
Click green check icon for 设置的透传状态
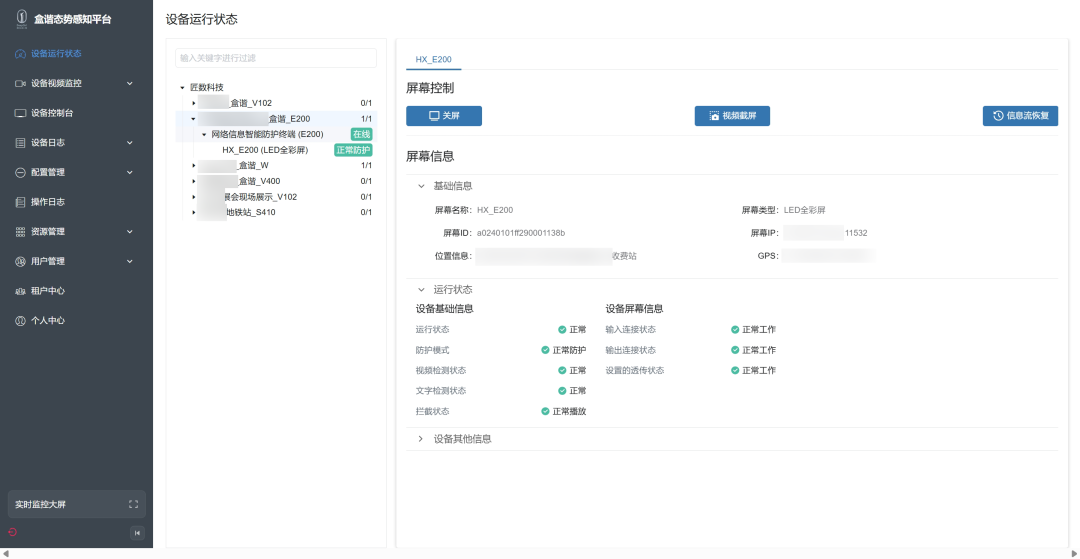click(x=735, y=370)
